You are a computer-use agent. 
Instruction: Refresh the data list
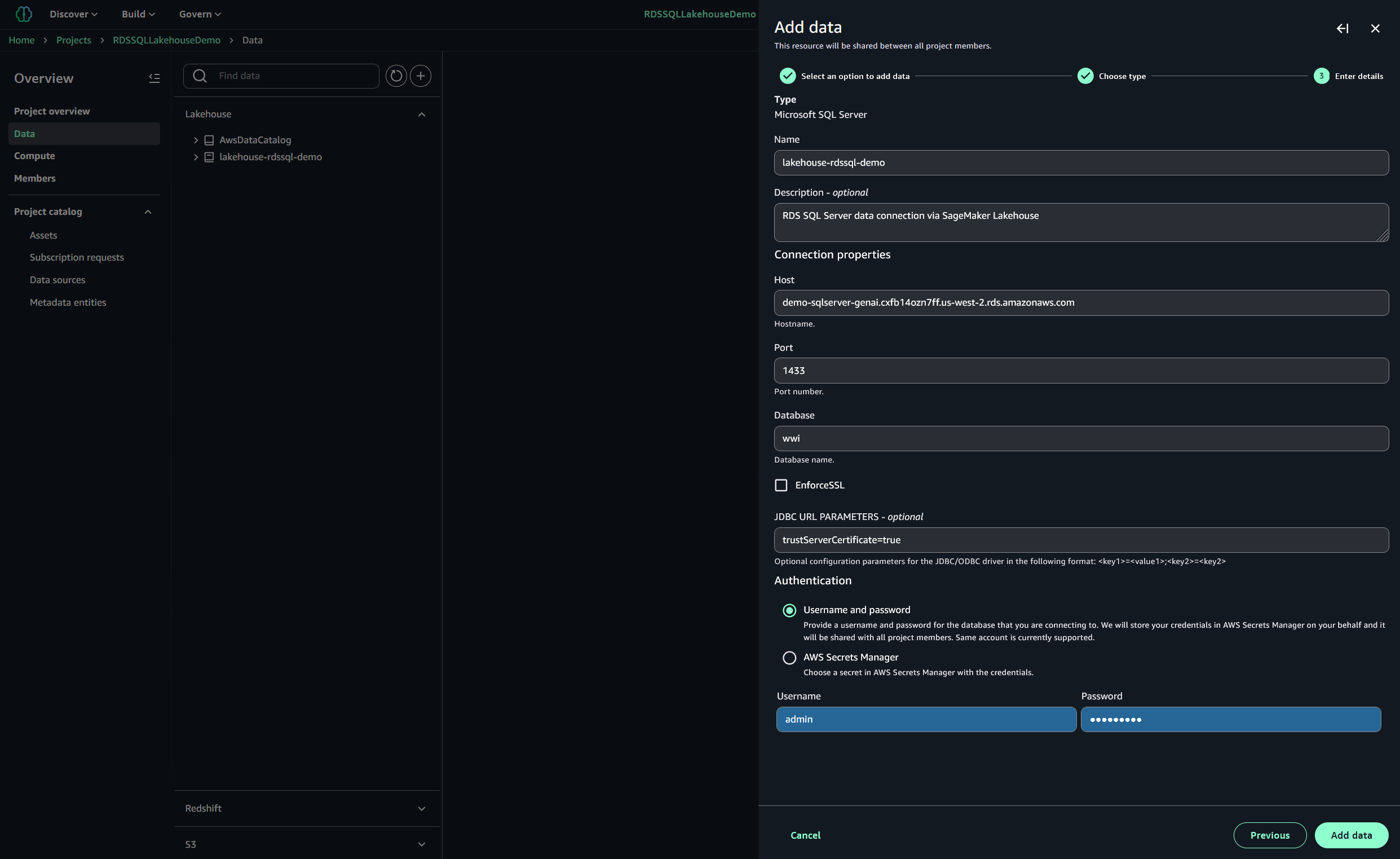point(396,76)
